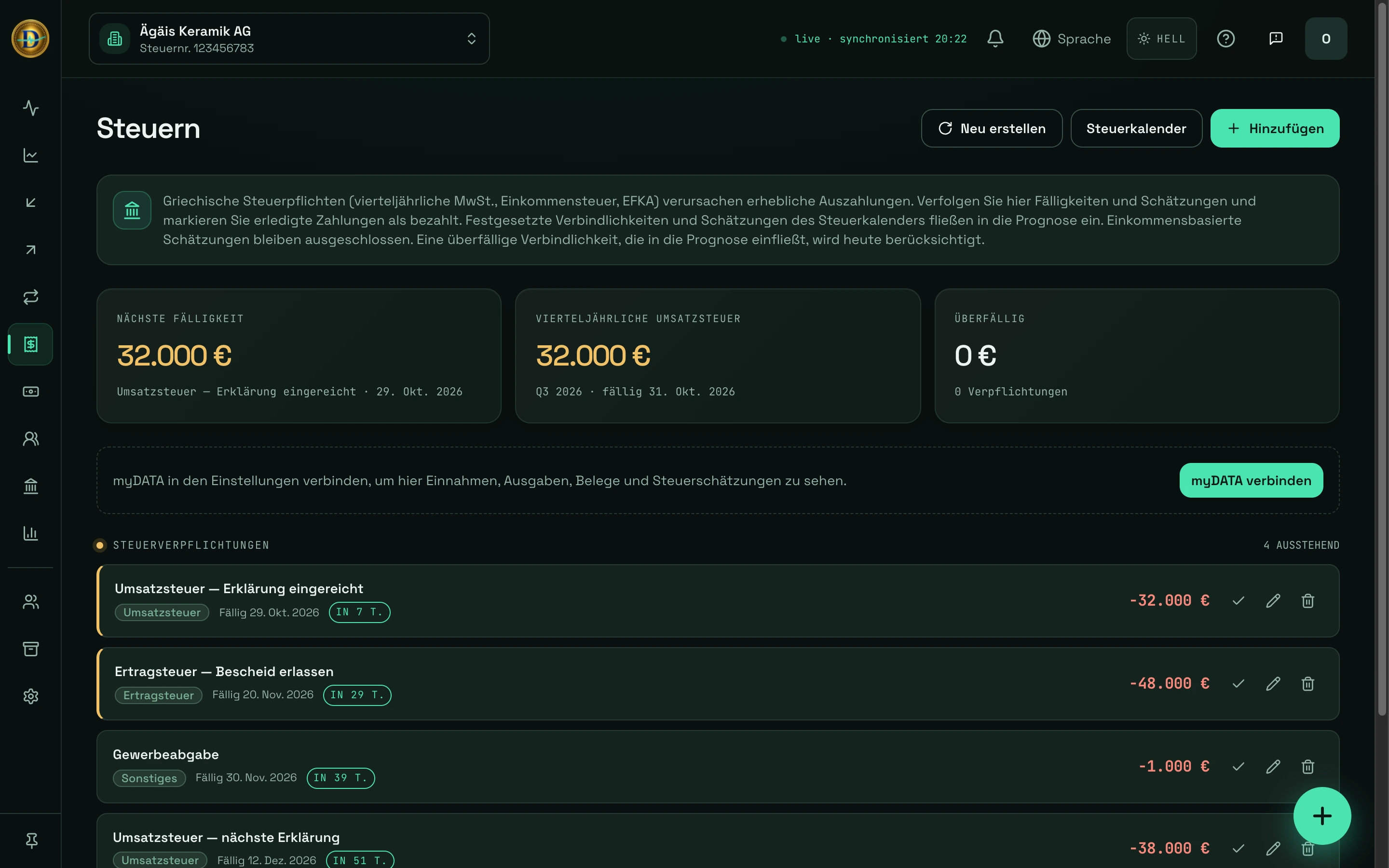The height and width of the screenshot is (868, 1389).
Task: Open the recurring transactions sidebar icon
Action: coord(30,297)
